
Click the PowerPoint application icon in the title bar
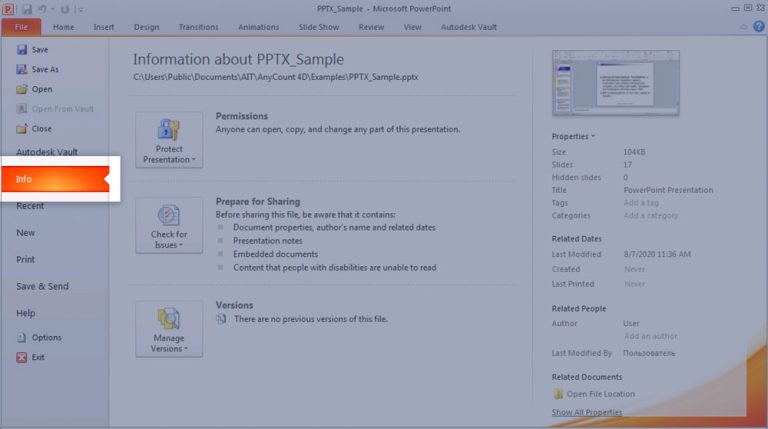point(8,9)
